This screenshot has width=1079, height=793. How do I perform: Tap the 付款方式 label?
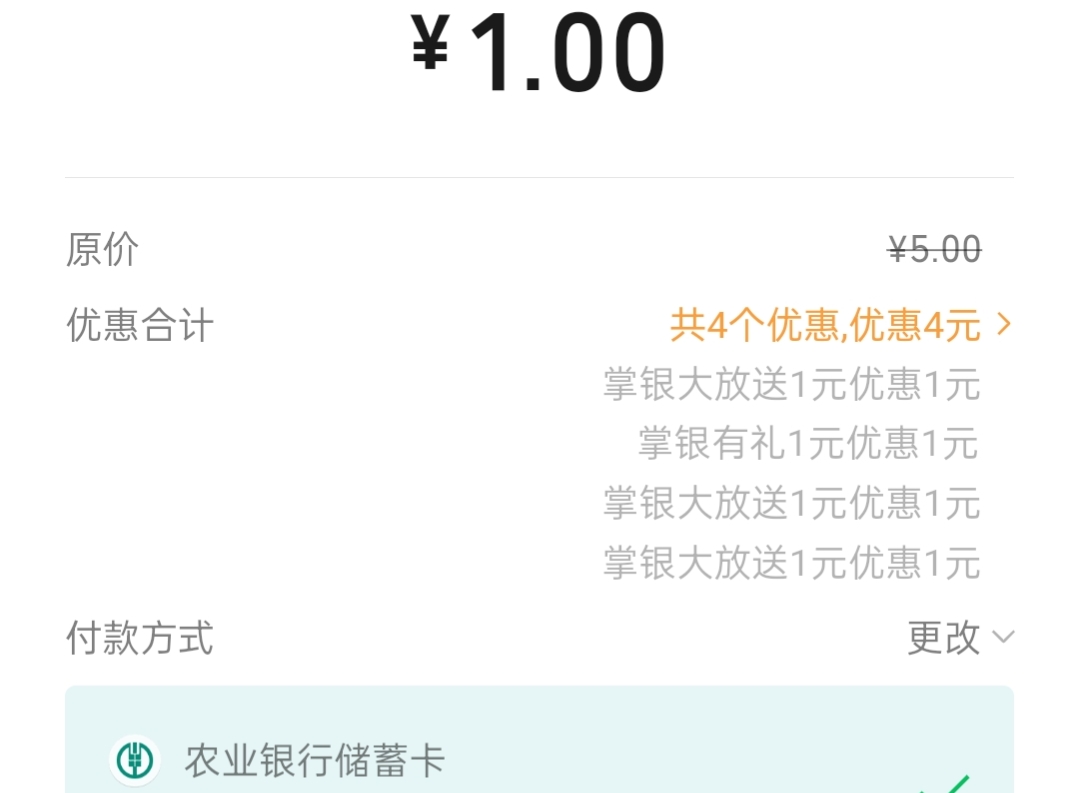[140, 637]
